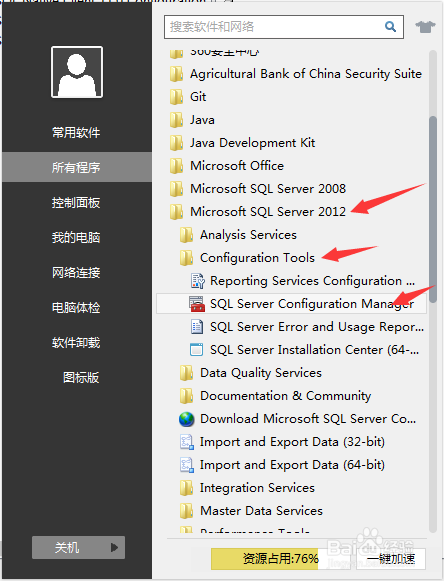Open Reporting Services Configuration icon
This screenshot has height=581, width=444.
198,281
